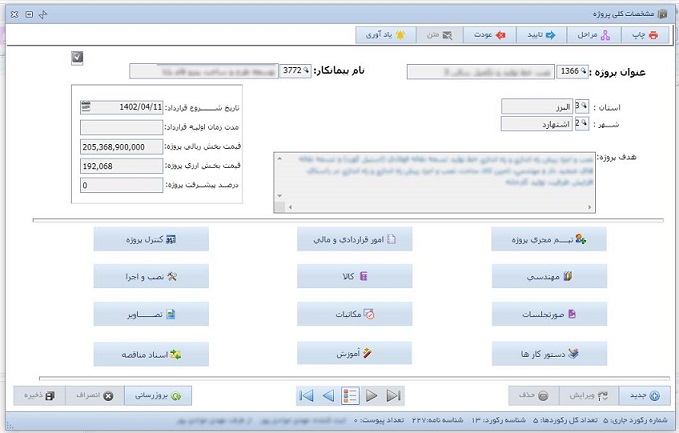Click the empty initial contract duration field
The width and height of the screenshot is (679, 433).
[122, 127]
